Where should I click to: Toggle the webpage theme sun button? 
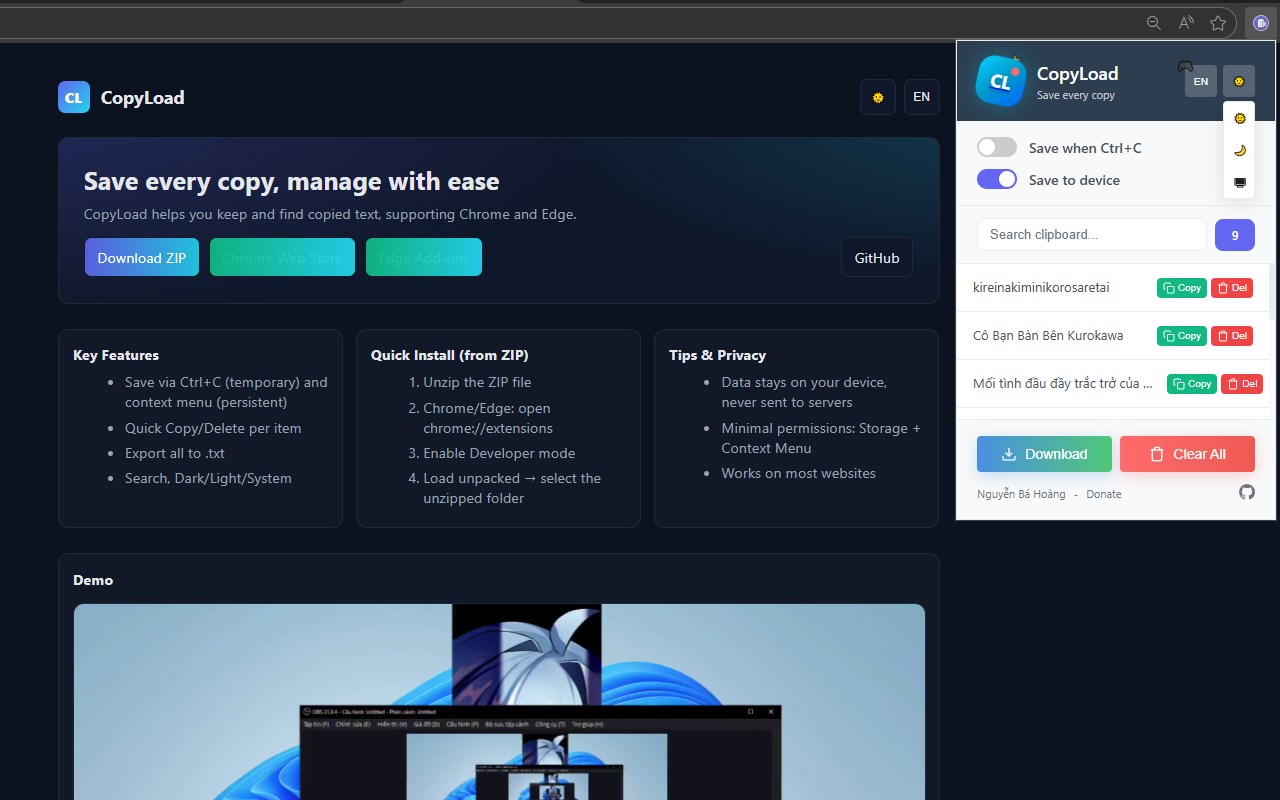(878, 97)
